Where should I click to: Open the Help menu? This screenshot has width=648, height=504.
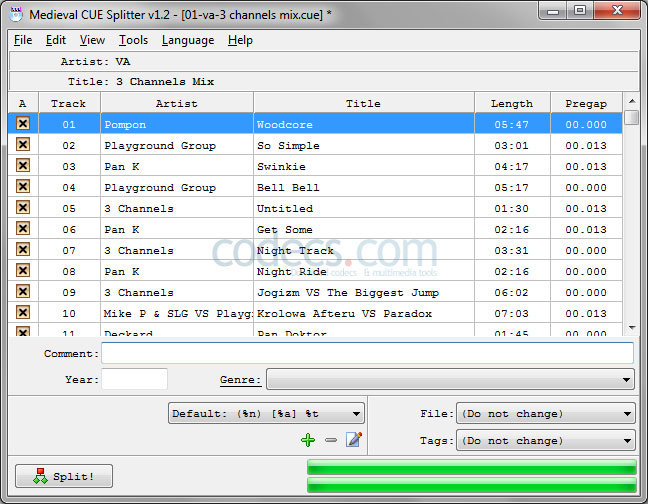(240, 40)
